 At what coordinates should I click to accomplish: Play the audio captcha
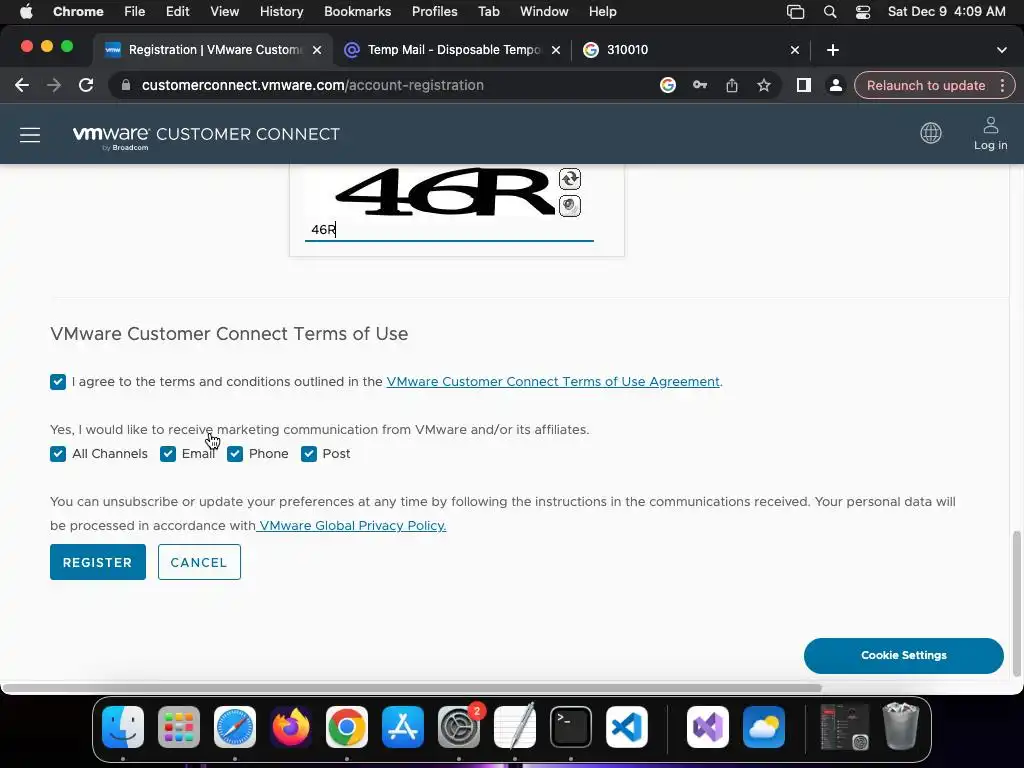pos(569,206)
